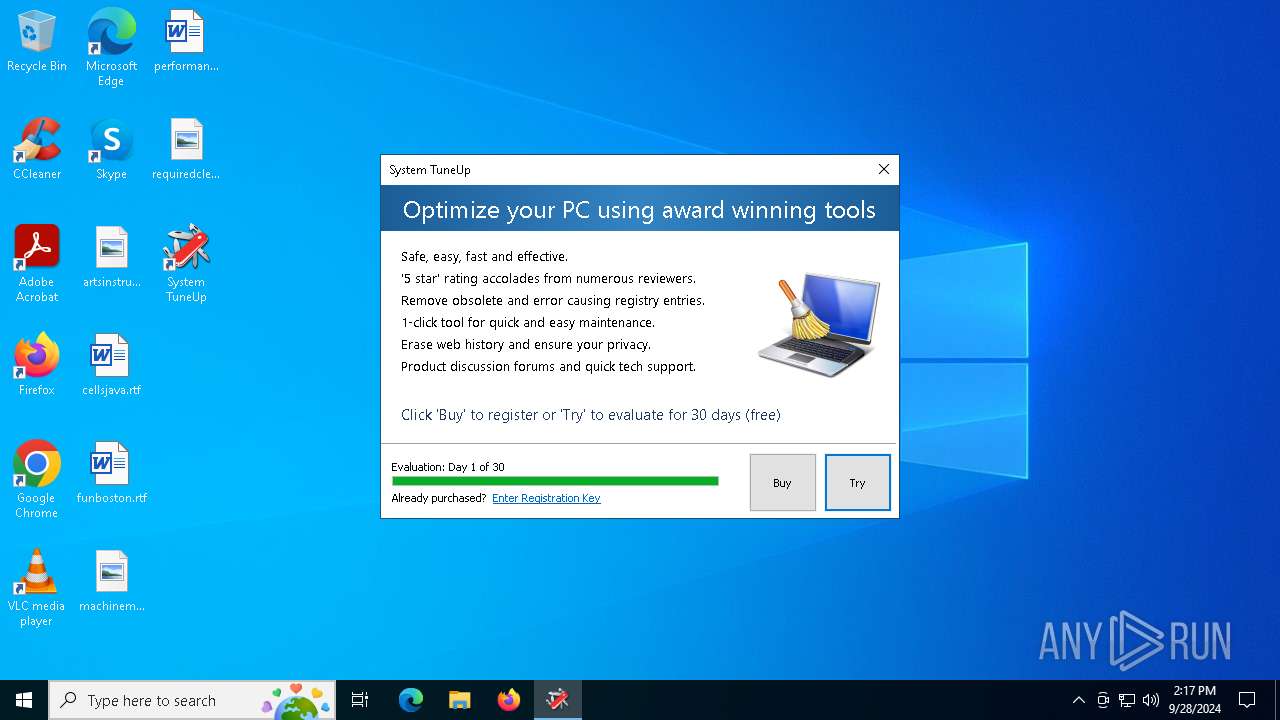The width and height of the screenshot is (1280, 720).
Task: Select the System TuneUp desktop shortcut
Action: (x=186, y=264)
